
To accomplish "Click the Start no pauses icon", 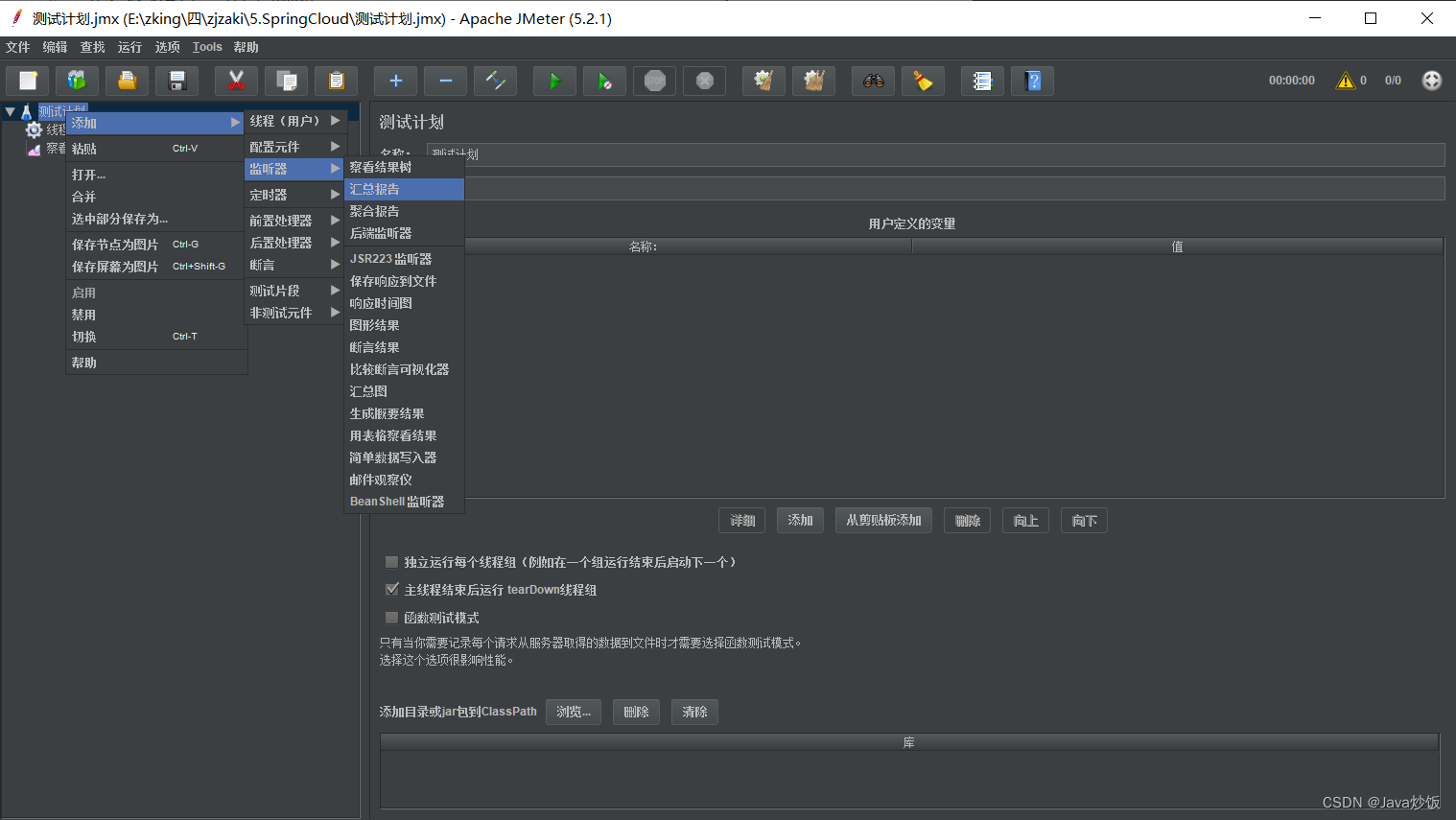I will pos(604,82).
